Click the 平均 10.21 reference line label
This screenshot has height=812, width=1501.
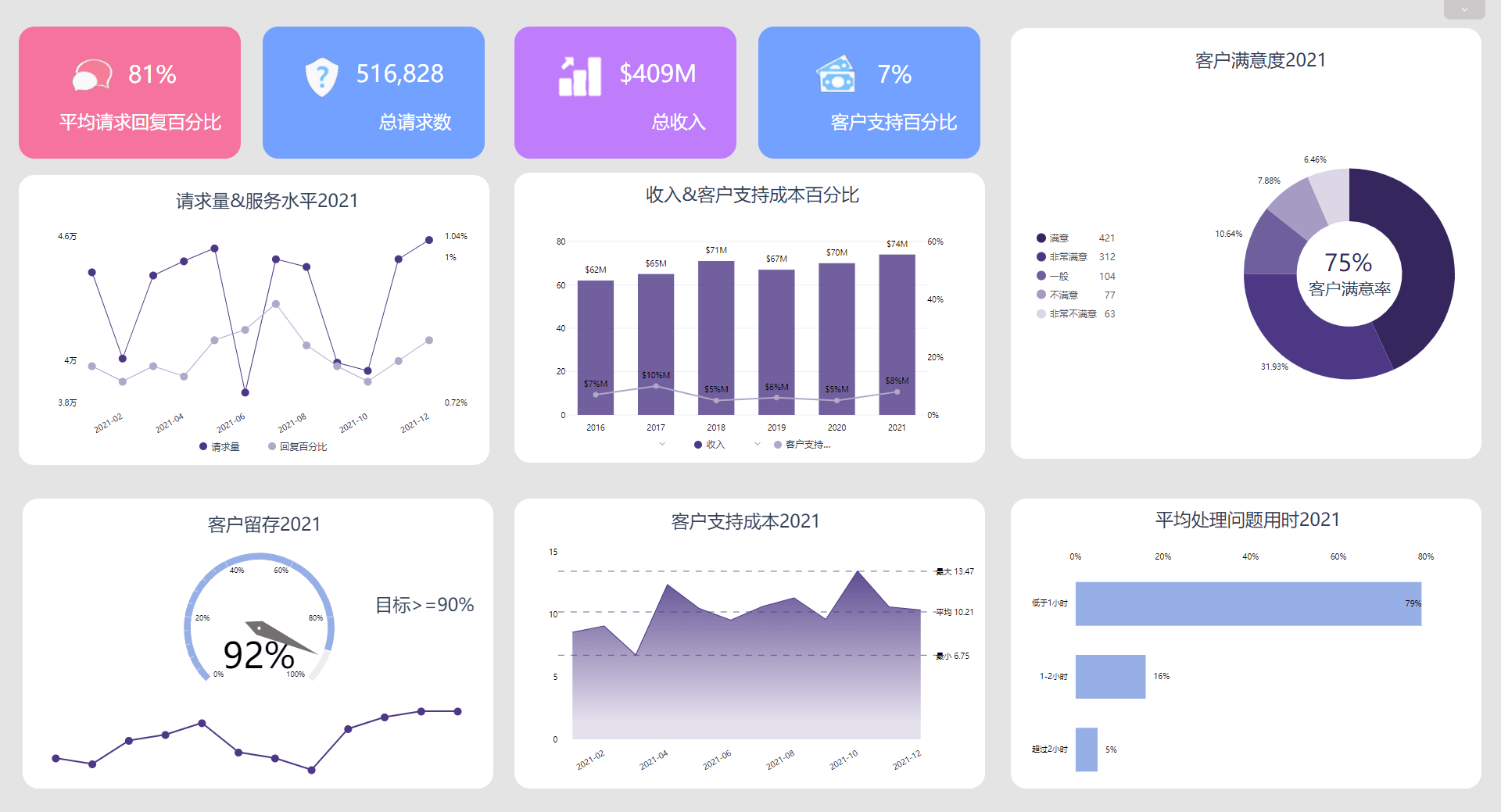coord(955,613)
